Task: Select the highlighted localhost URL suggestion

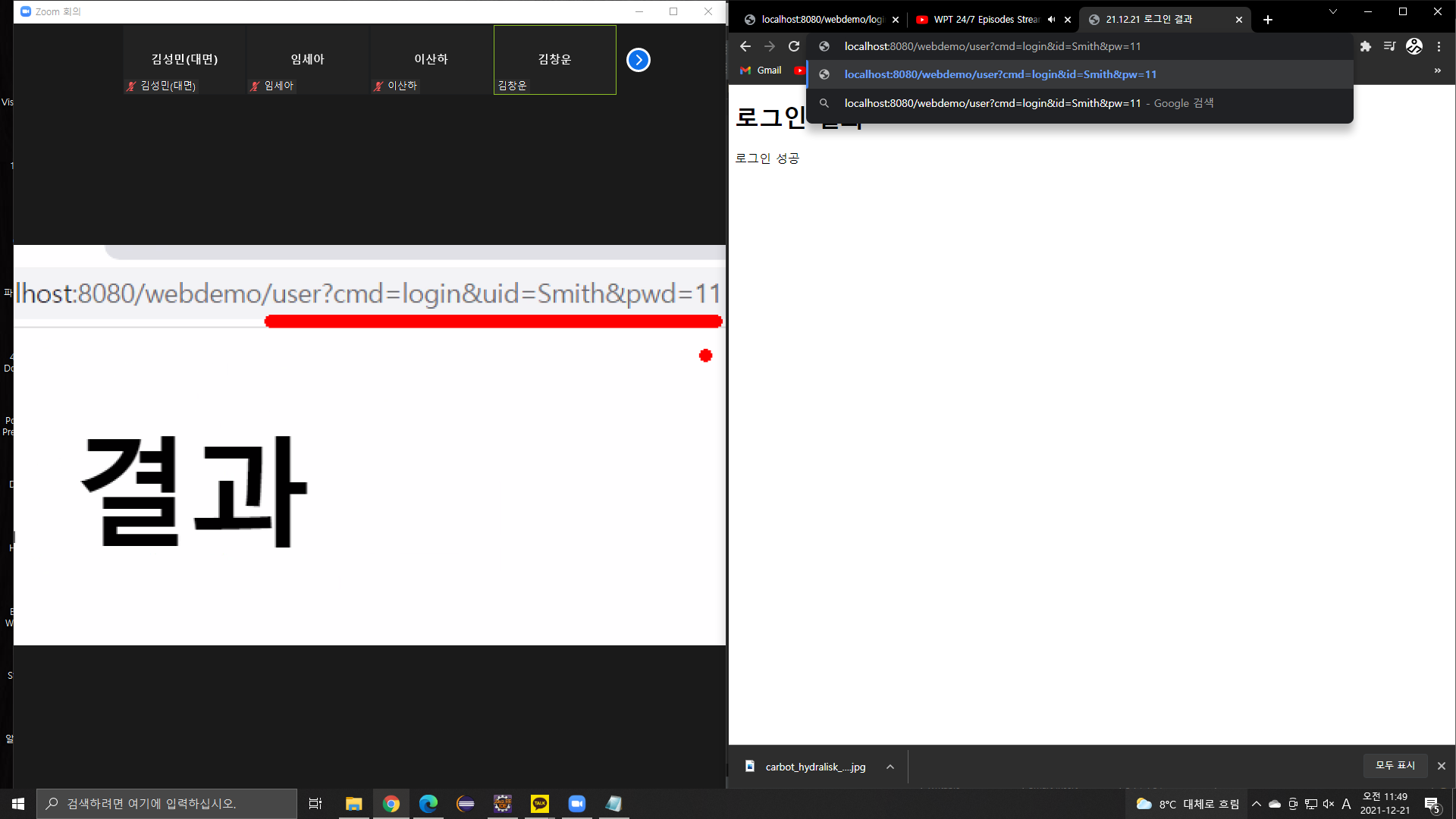Action: (x=999, y=74)
